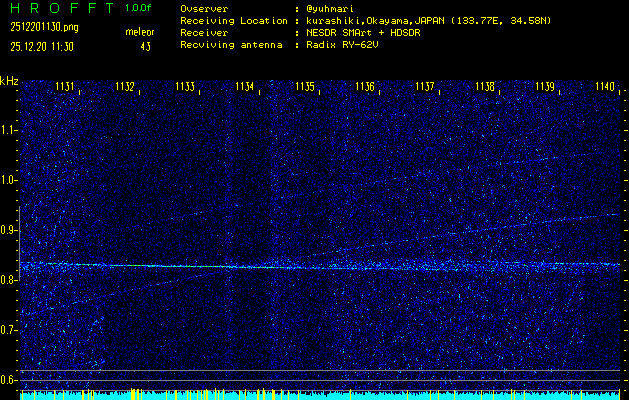Click the 1.1 frequency axis label

[x=9, y=130]
